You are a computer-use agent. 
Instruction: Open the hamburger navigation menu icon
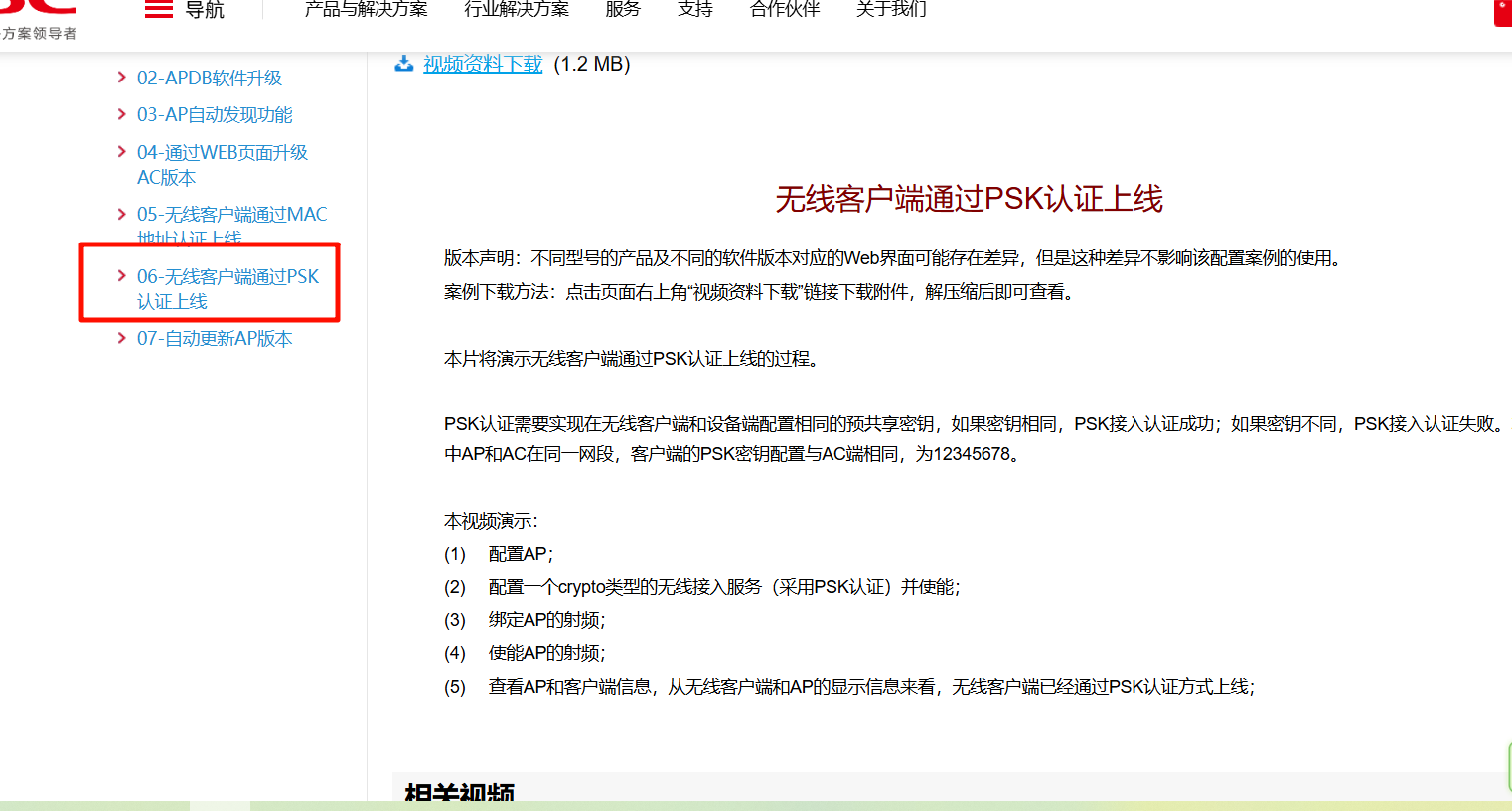coord(159,10)
